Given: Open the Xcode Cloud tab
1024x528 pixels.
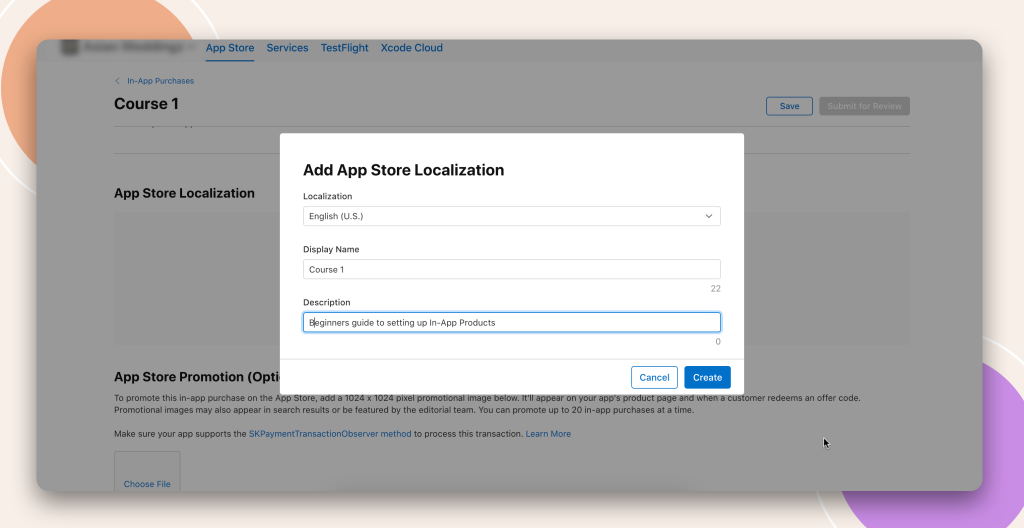Looking at the screenshot, I should (411, 48).
